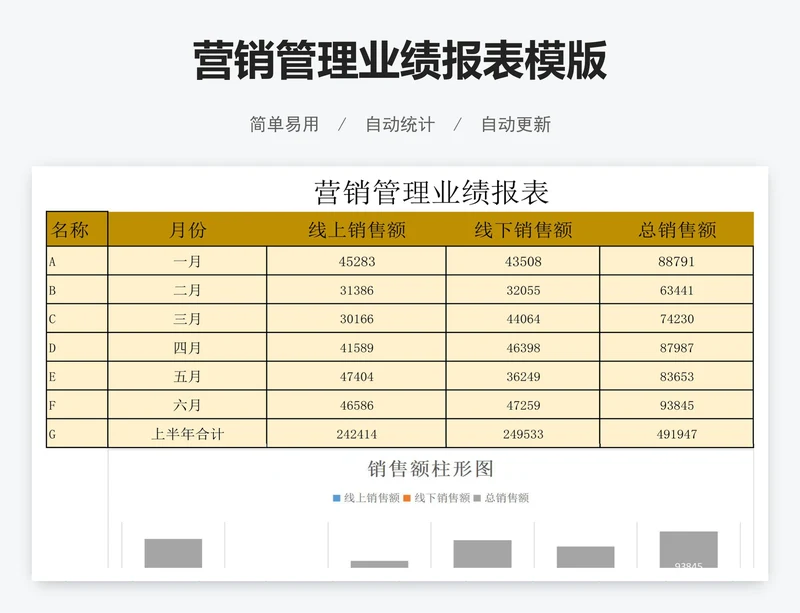This screenshot has width=800, height=613.
Task: Click online sales value 31386
Action: tap(357, 290)
